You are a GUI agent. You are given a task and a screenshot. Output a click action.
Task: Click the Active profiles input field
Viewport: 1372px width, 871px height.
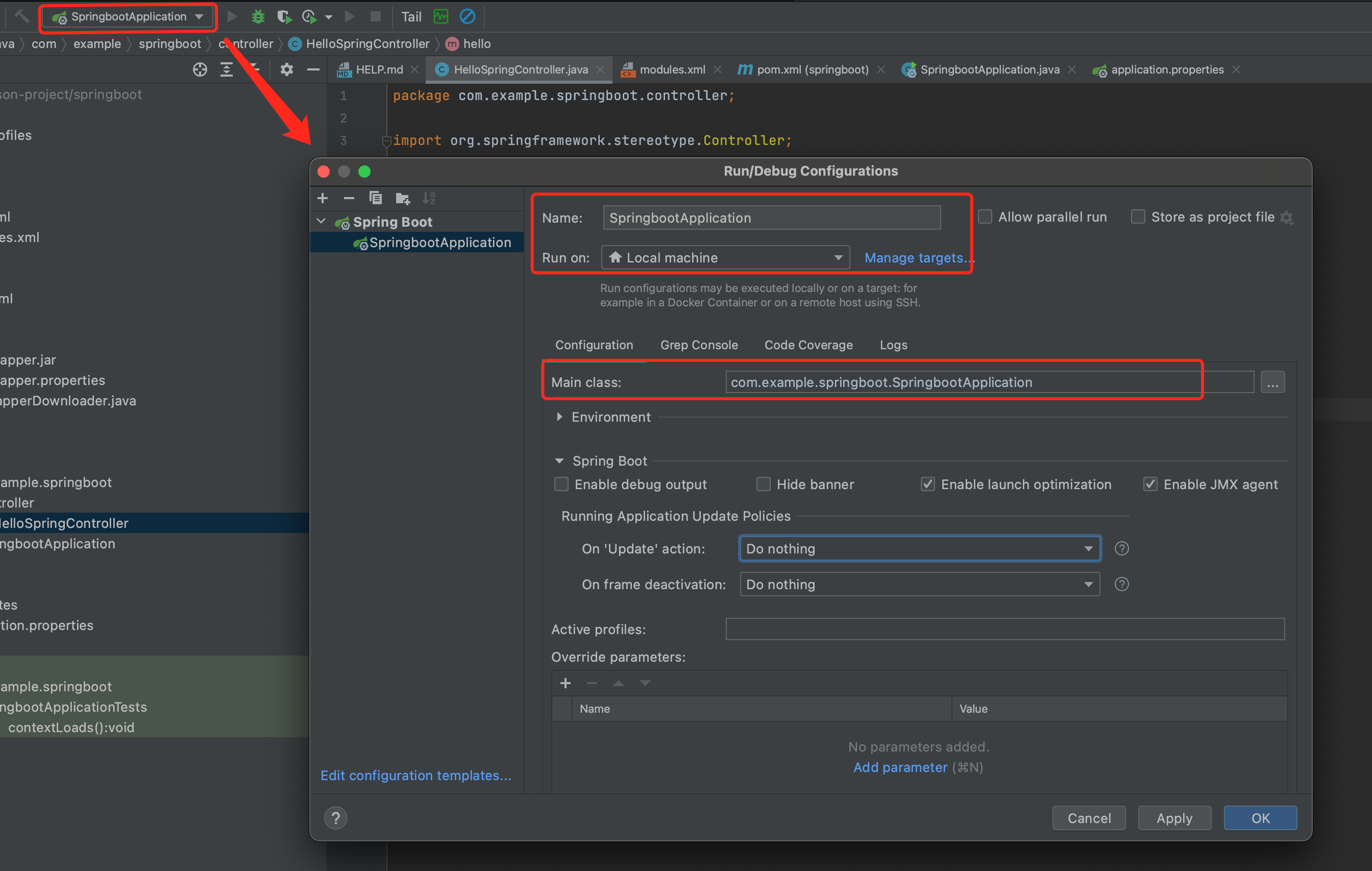(1004, 630)
